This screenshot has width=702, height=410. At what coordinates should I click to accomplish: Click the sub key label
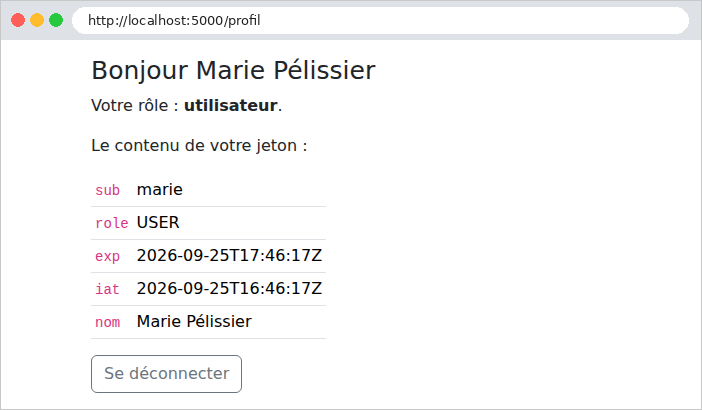point(107,190)
